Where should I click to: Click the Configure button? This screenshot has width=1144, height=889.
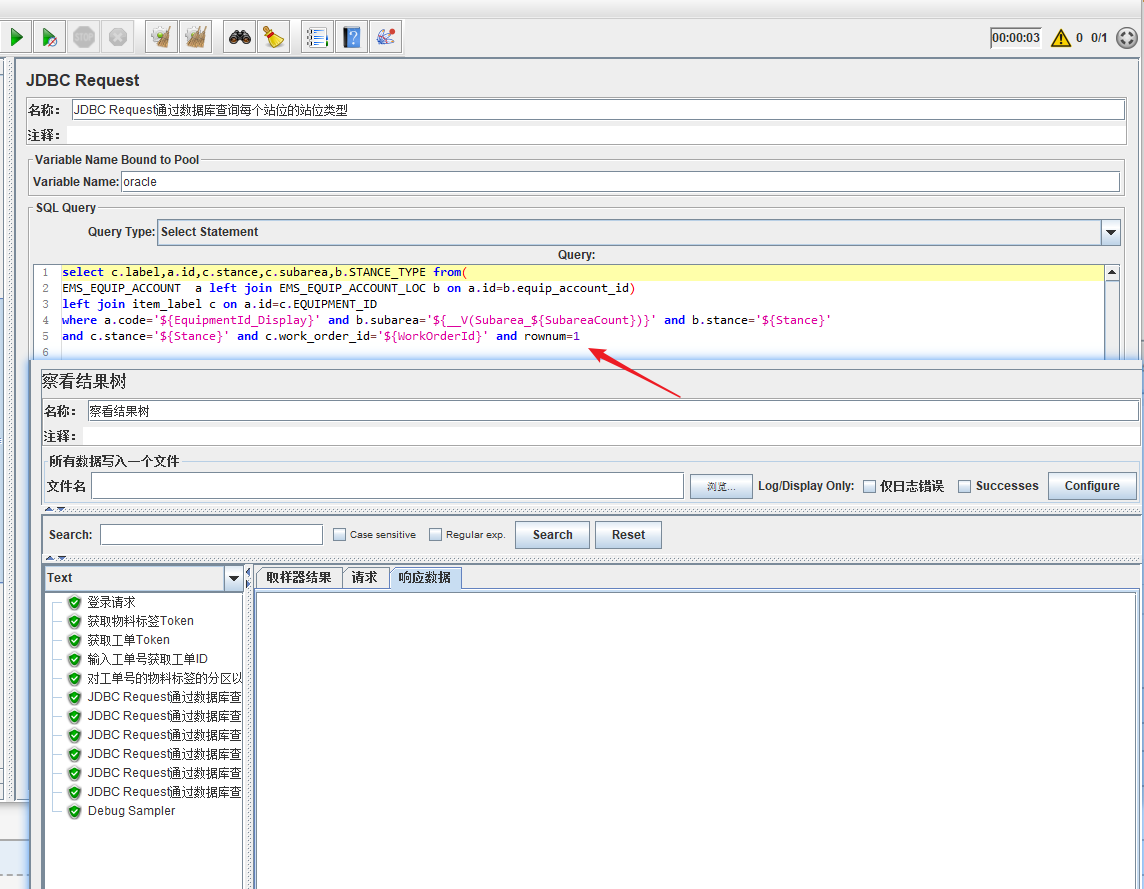point(1091,486)
